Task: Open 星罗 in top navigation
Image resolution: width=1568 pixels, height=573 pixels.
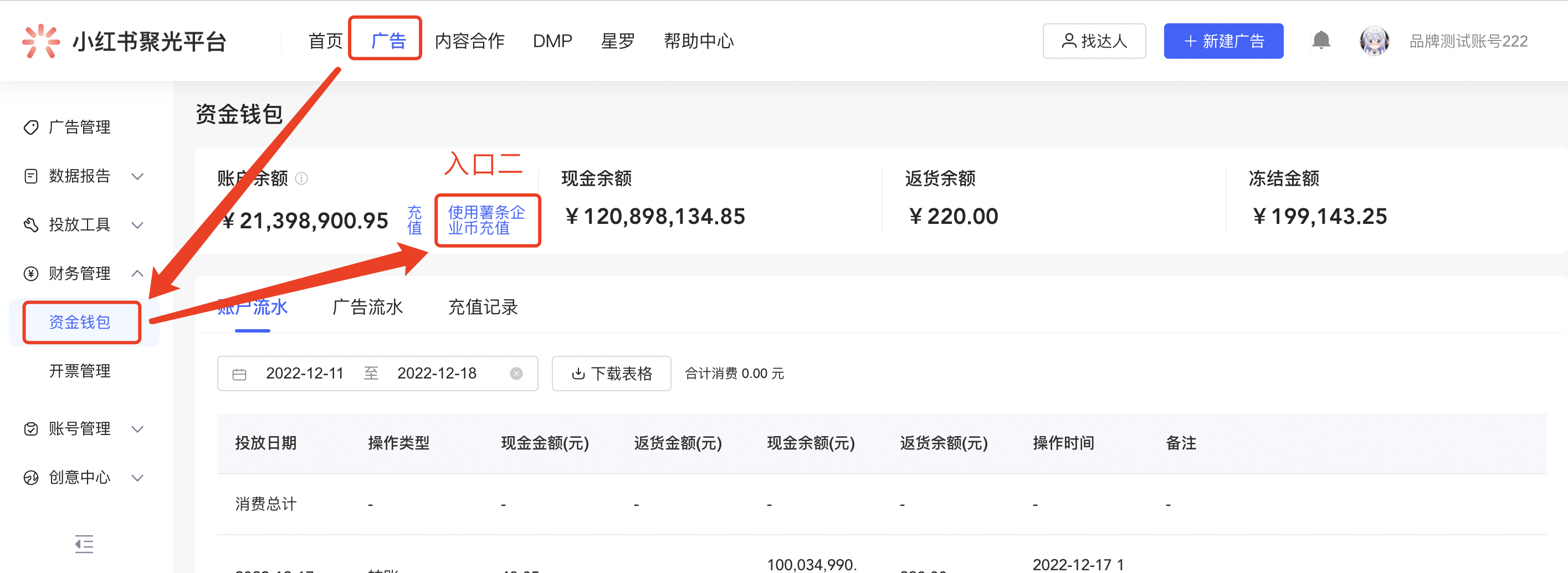Action: (x=618, y=41)
